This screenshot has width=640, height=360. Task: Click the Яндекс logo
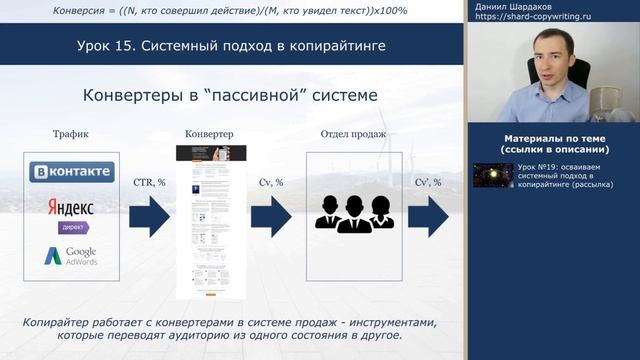point(71,207)
